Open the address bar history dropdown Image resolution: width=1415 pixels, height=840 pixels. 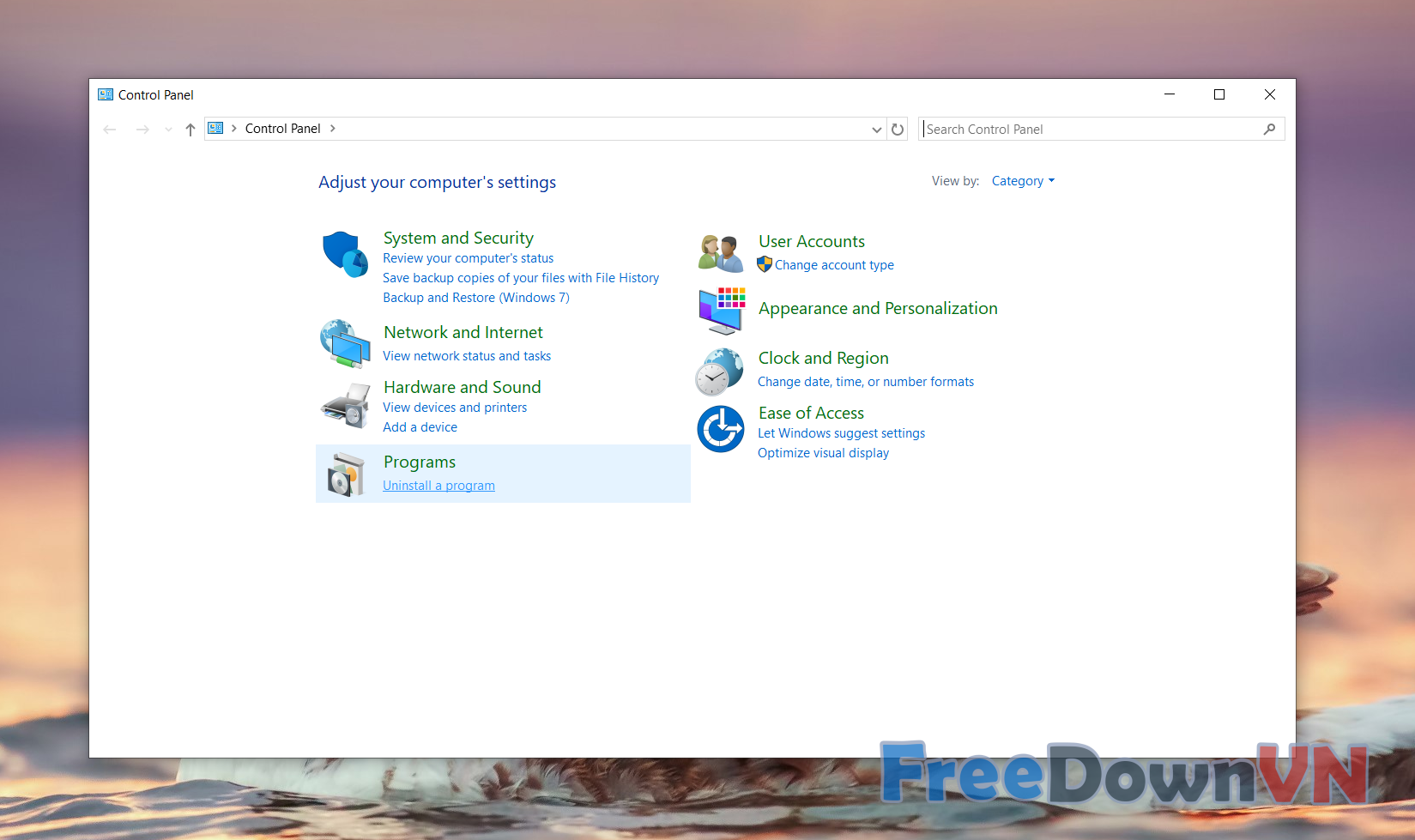coord(876,130)
